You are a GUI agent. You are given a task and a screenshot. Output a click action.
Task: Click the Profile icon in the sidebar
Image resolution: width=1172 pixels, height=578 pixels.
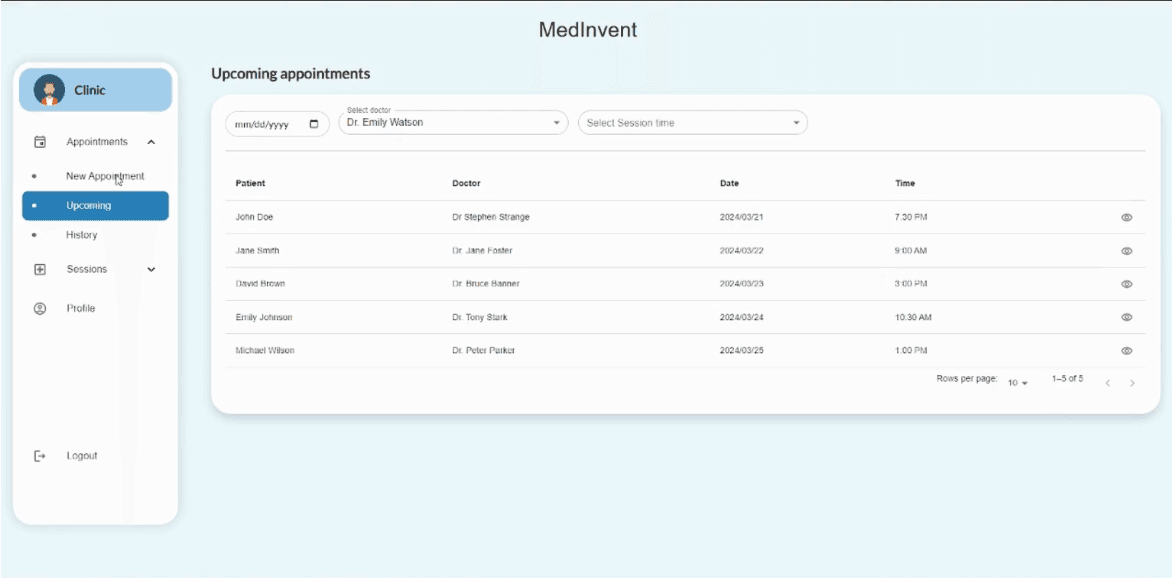[x=38, y=308]
